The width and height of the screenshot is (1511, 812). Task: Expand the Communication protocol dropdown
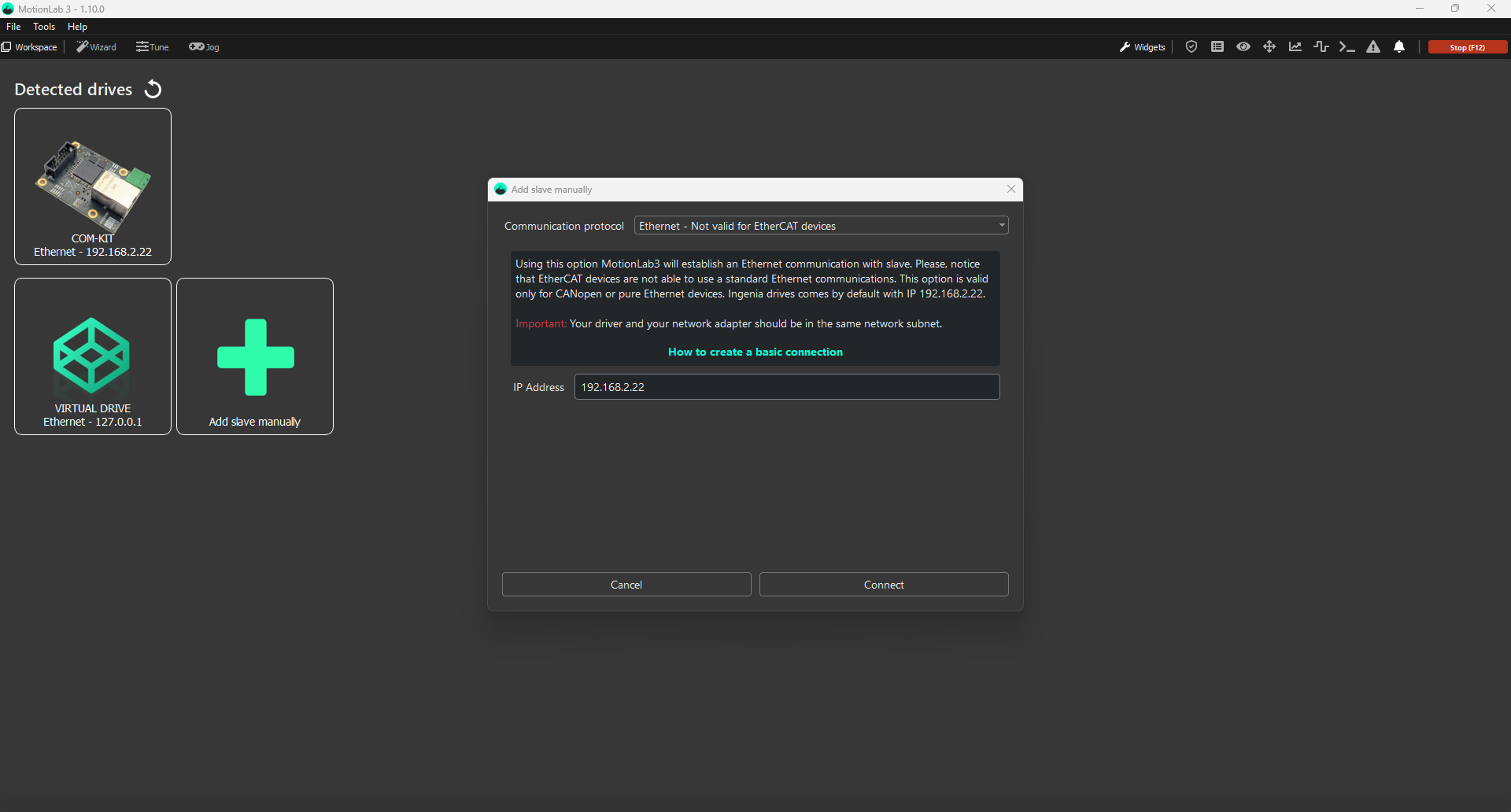(x=821, y=226)
